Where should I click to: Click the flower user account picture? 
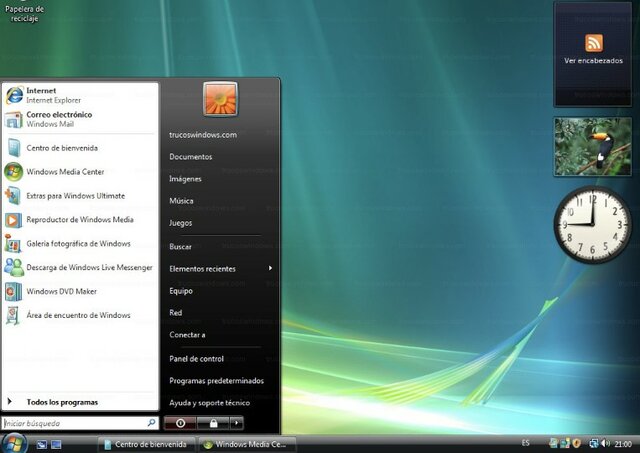coord(220,99)
